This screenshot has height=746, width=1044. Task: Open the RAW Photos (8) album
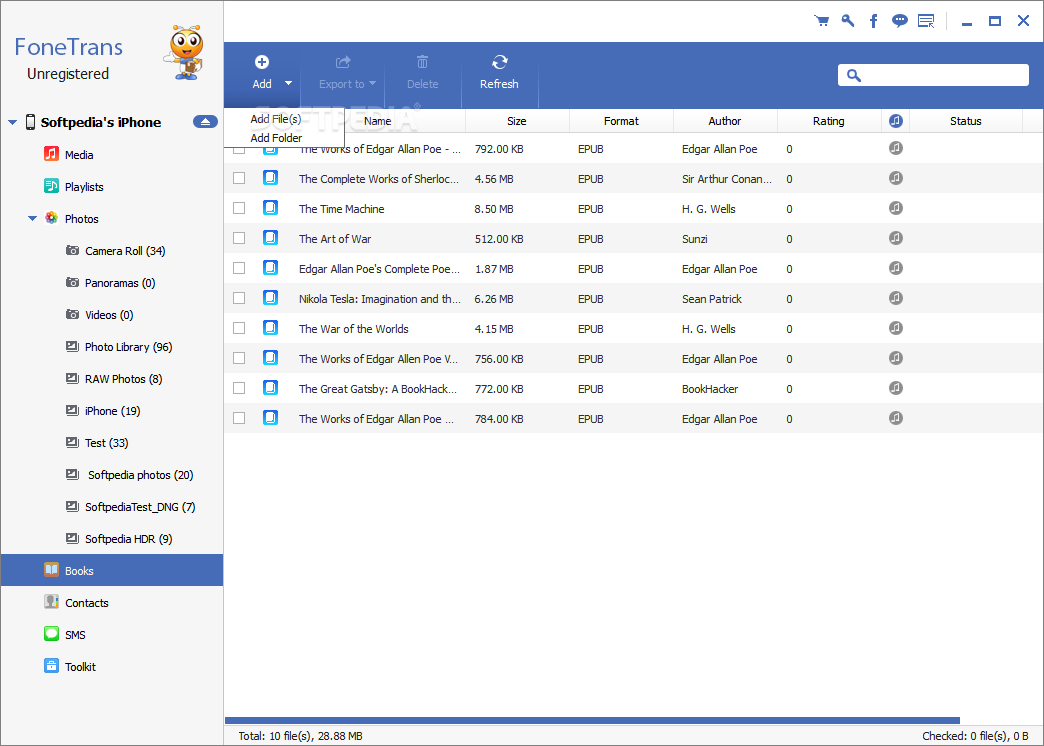124,379
